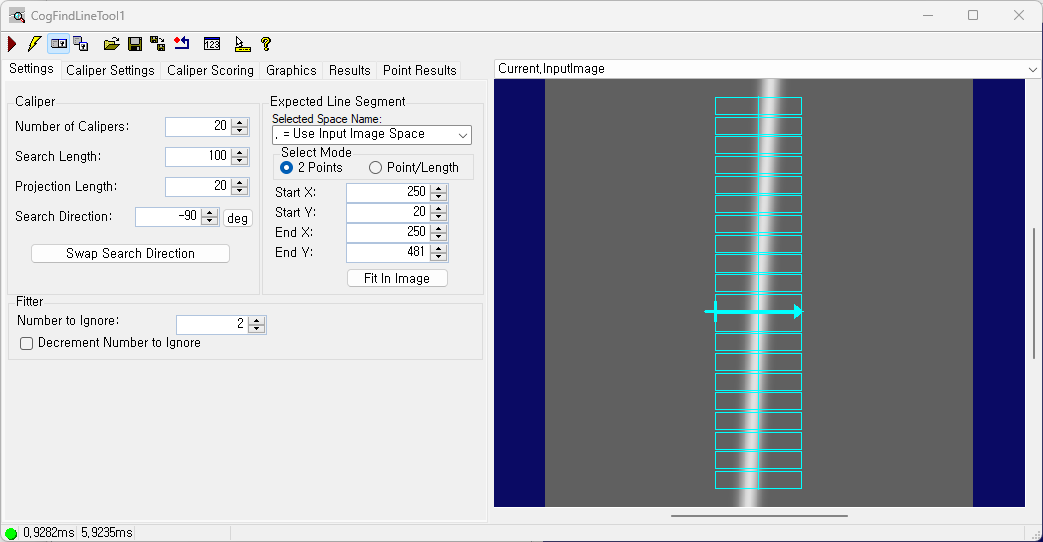This screenshot has width=1043, height=542.
Task: Click the floppy disk save icon
Action: point(135,44)
